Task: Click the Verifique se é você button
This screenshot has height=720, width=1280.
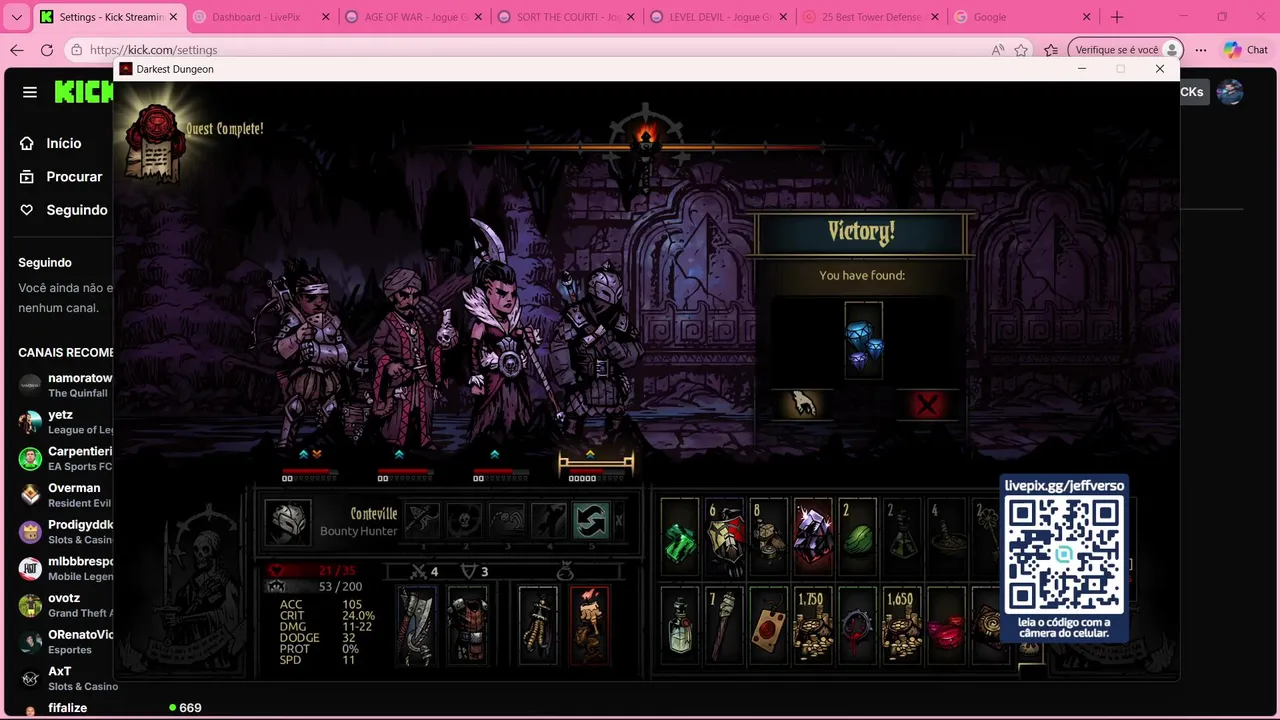Action: pos(1125,50)
